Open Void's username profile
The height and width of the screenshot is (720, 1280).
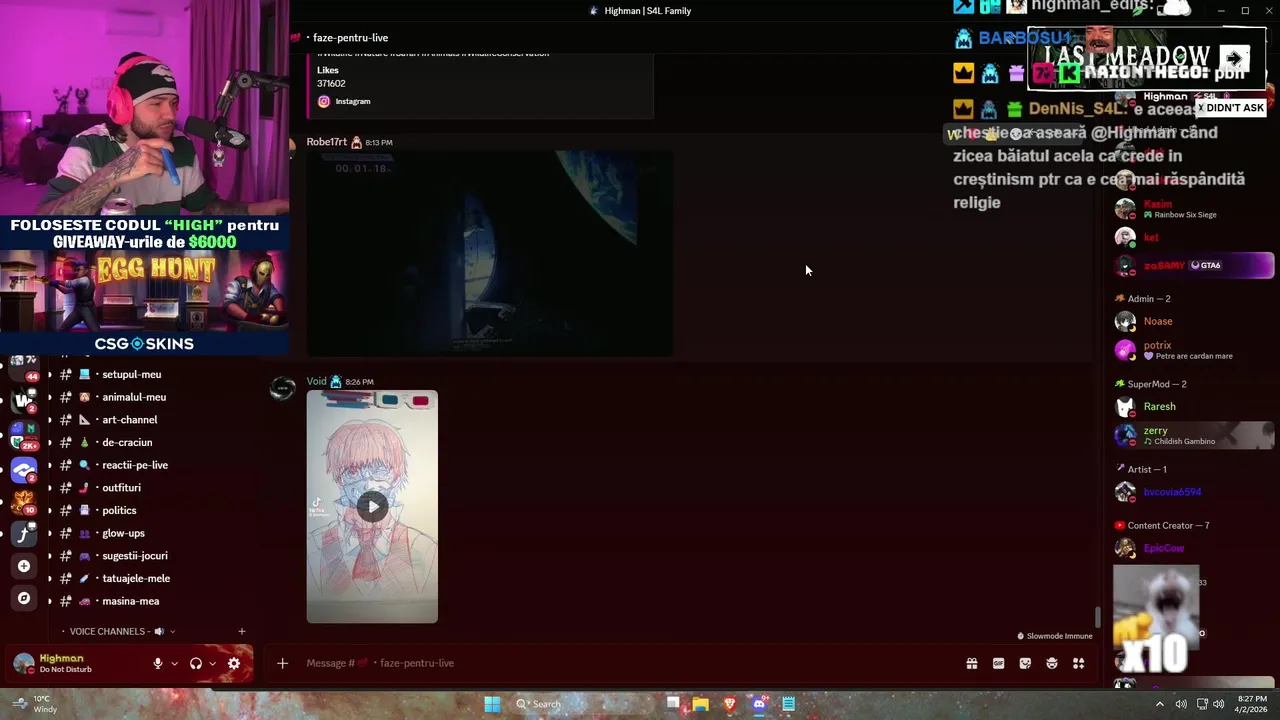coord(316,381)
